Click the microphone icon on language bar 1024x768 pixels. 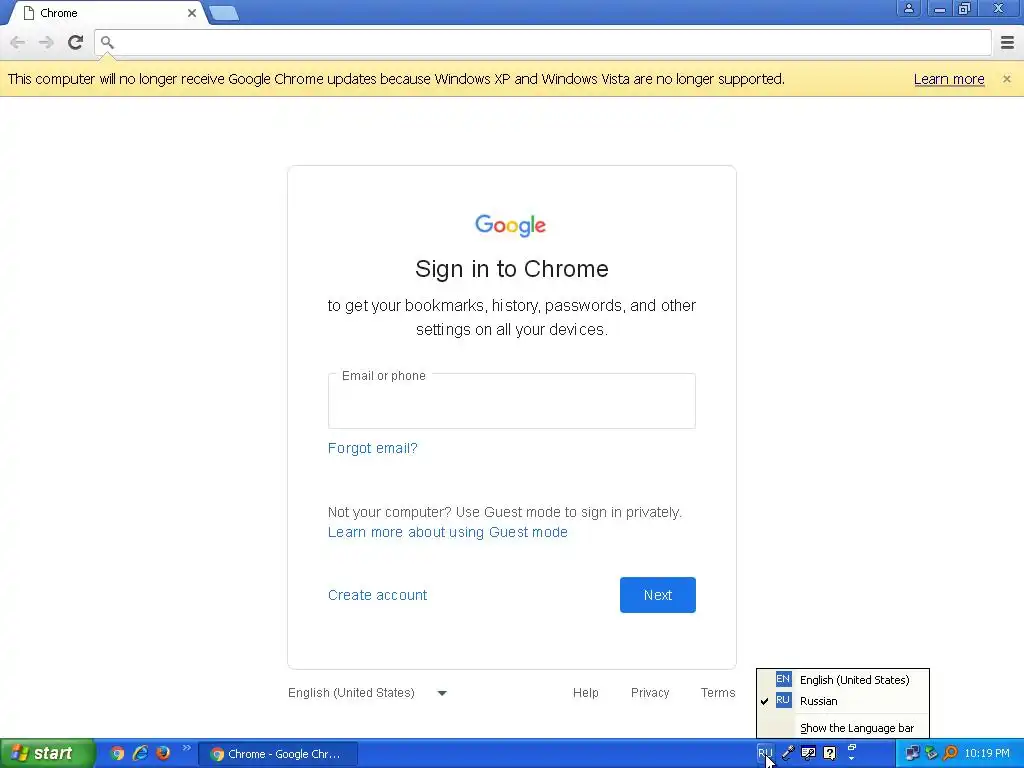click(x=788, y=754)
